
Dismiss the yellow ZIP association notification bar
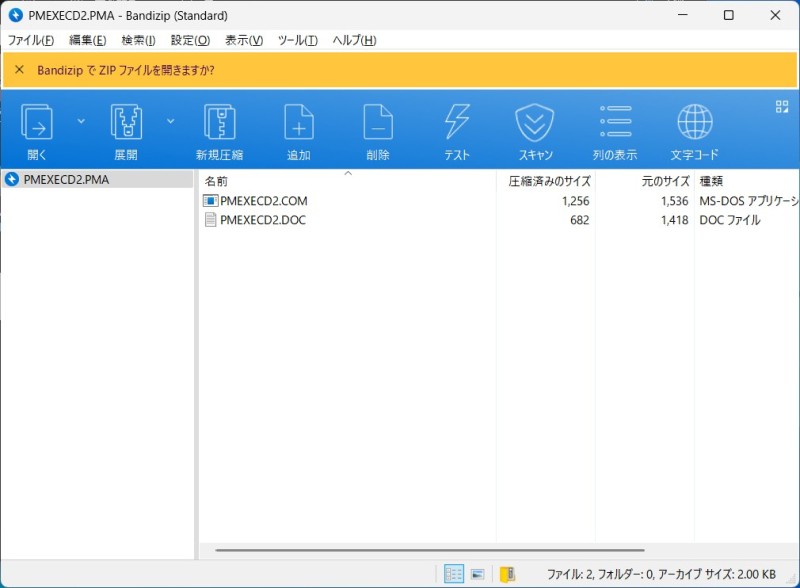pos(19,70)
